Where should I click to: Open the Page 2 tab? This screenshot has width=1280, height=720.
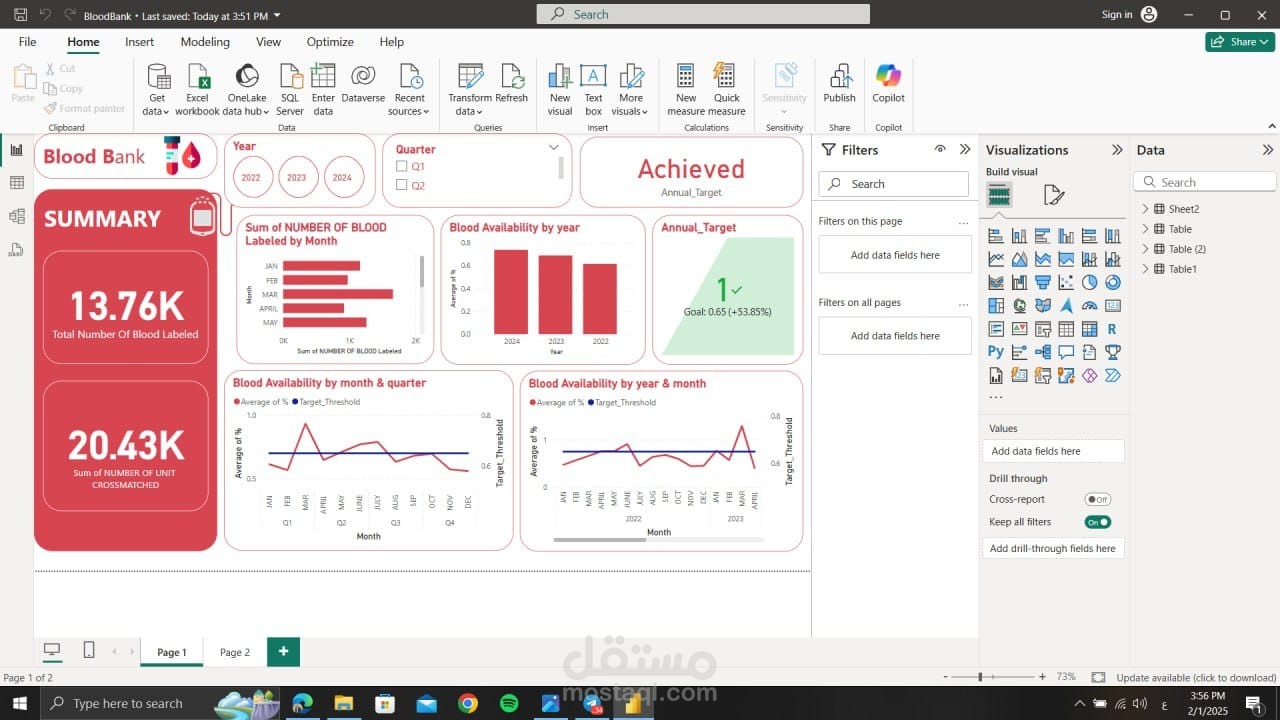[235, 652]
